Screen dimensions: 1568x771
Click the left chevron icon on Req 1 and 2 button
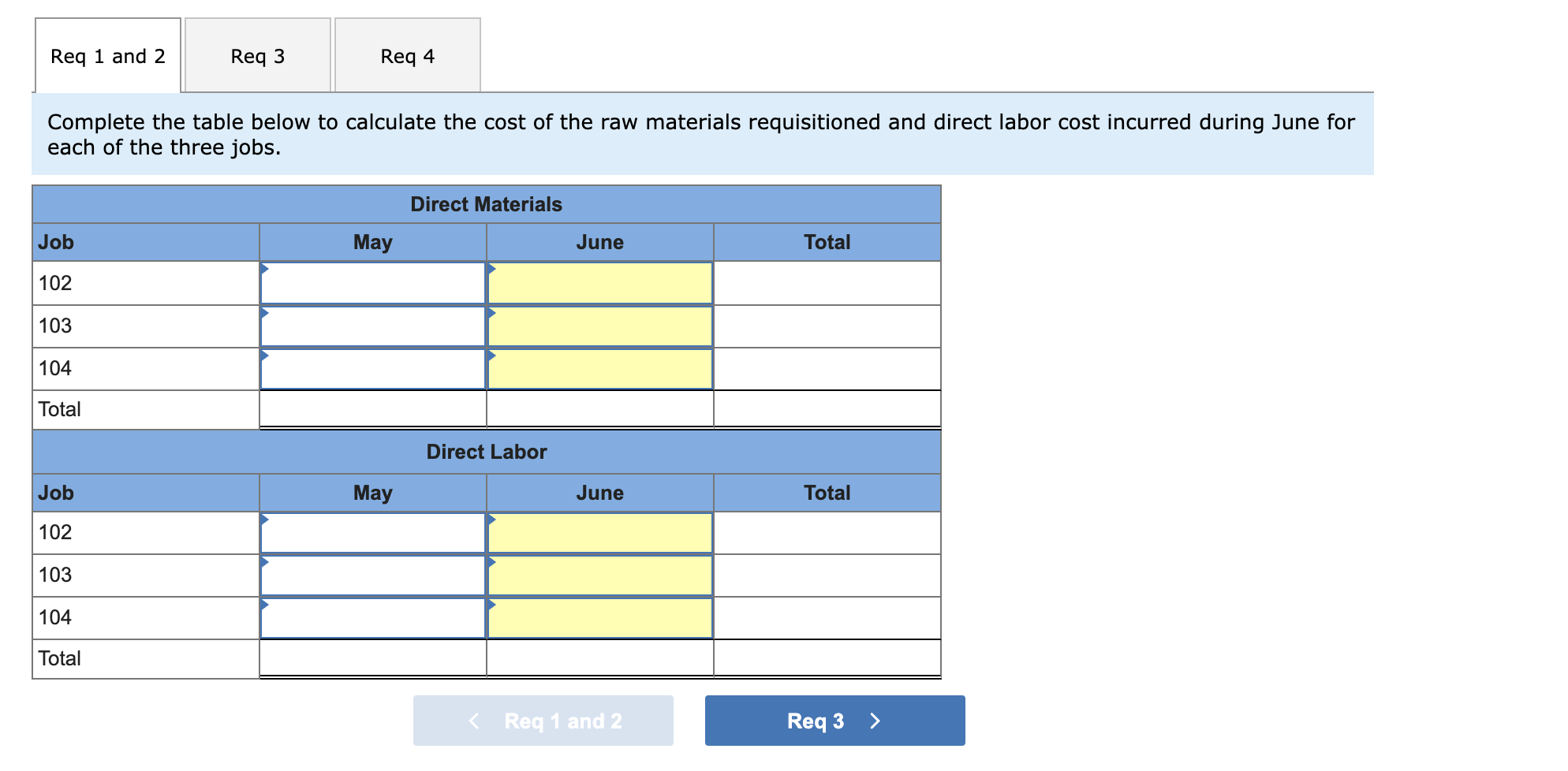(x=474, y=721)
